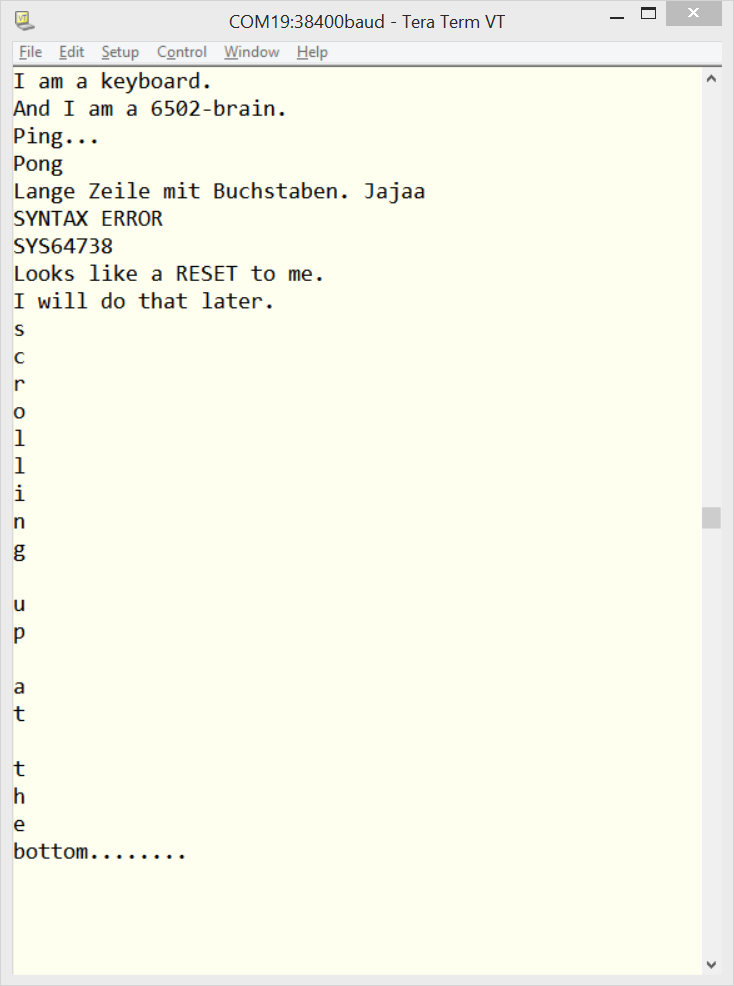Click the 'SYNTAX ERROR' line in terminal

coord(88,219)
